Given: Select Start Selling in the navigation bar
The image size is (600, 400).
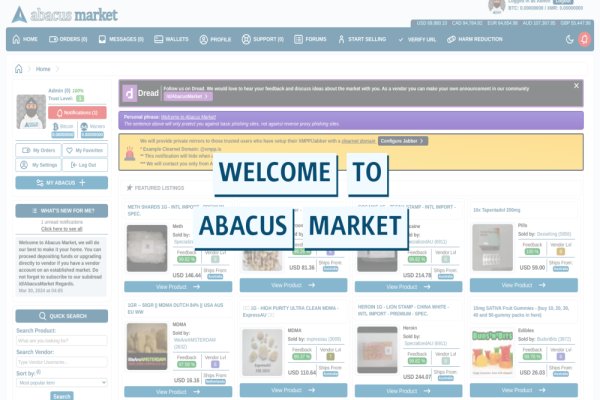Looking at the screenshot, I should (x=362, y=39).
